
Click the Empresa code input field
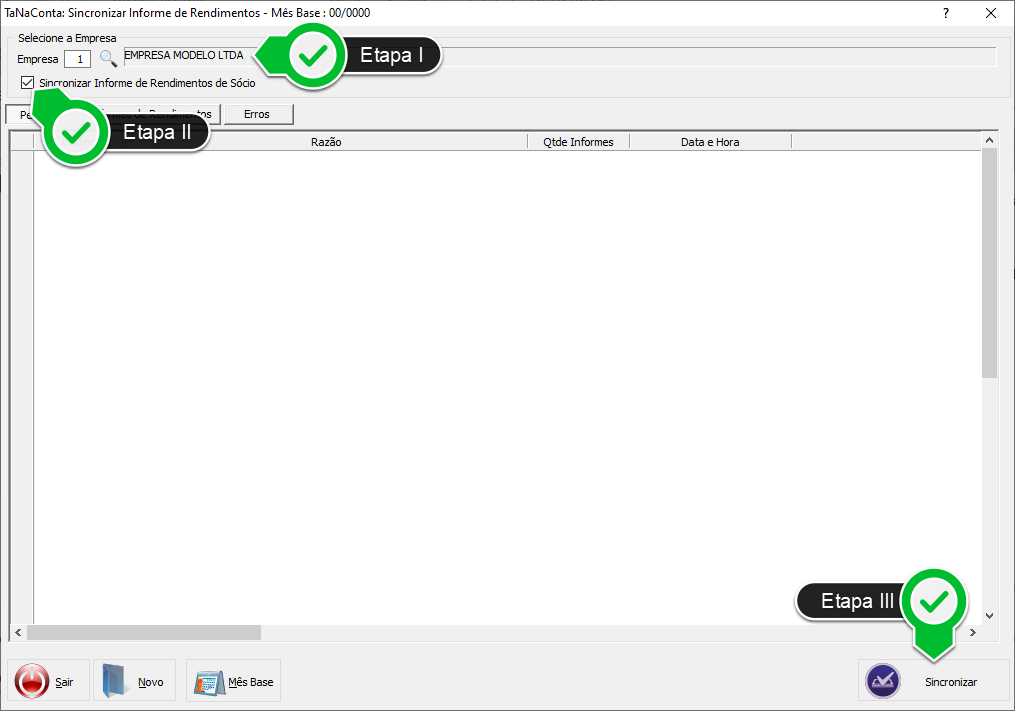point(77,59)
